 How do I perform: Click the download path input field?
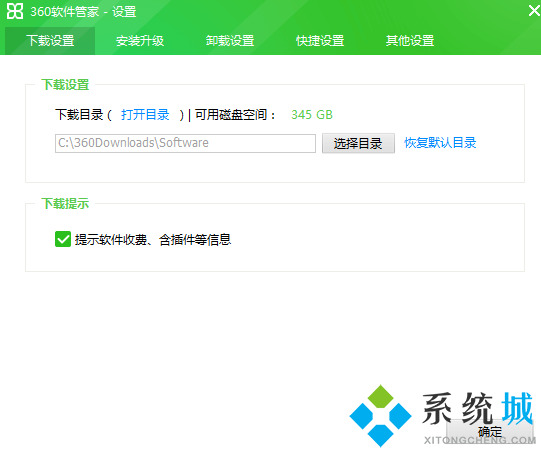(185, 143)
